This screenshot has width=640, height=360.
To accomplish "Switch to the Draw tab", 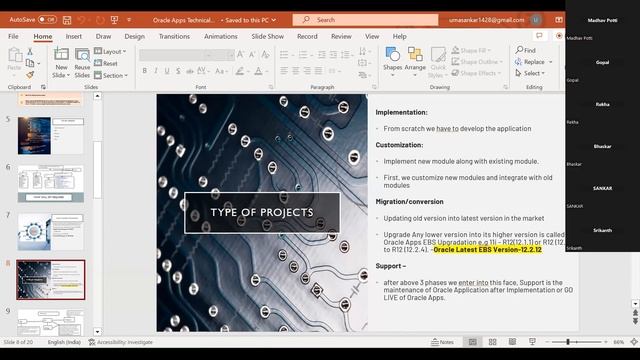I will coord(103,36).
